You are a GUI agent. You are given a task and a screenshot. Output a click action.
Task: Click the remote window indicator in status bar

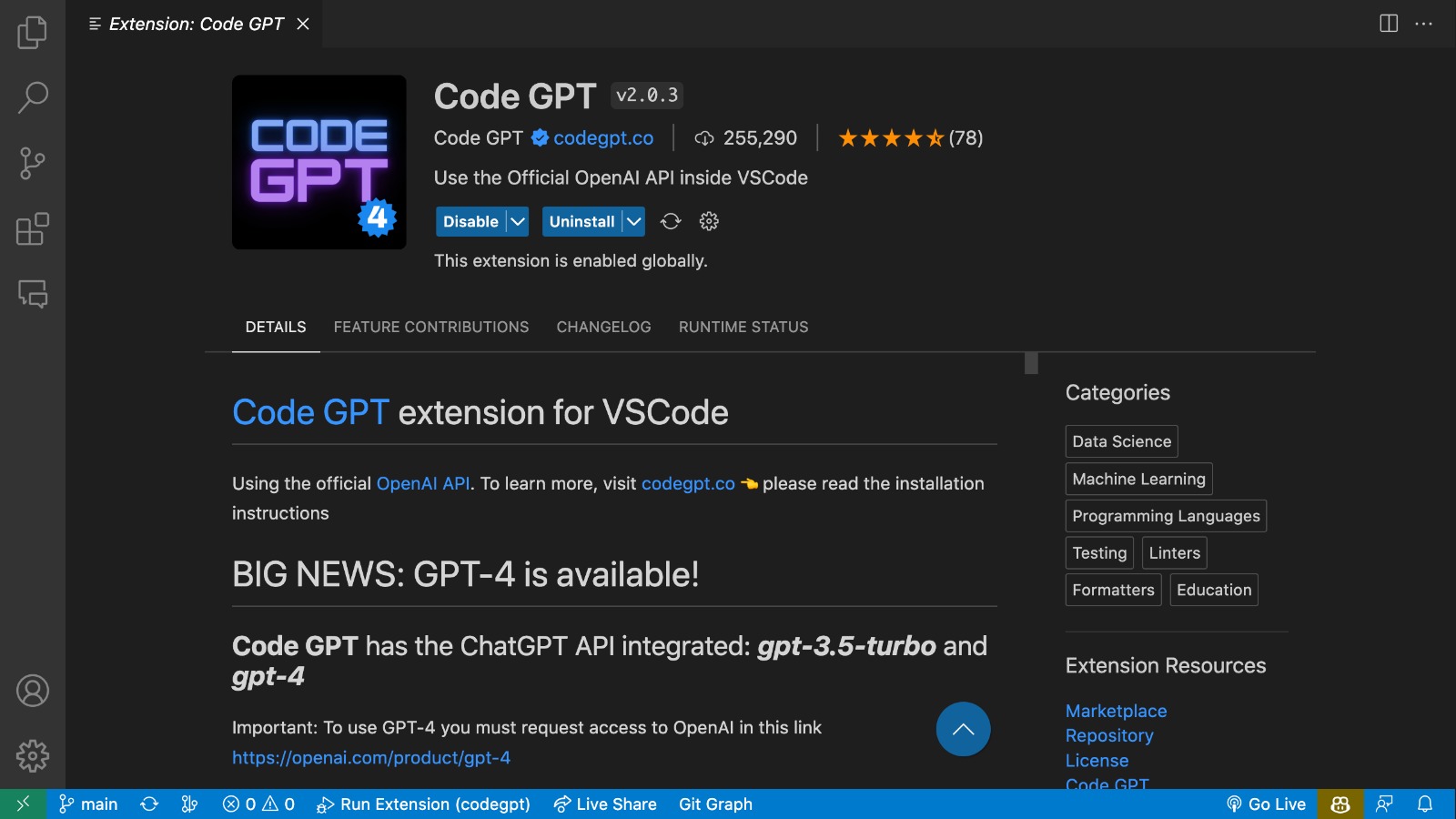(24, 804)
